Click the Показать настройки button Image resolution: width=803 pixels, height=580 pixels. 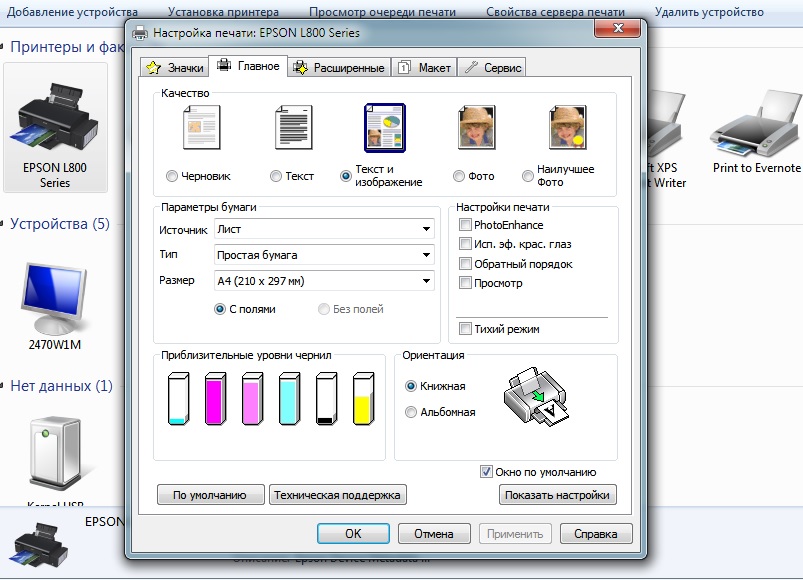coord(557,495)
